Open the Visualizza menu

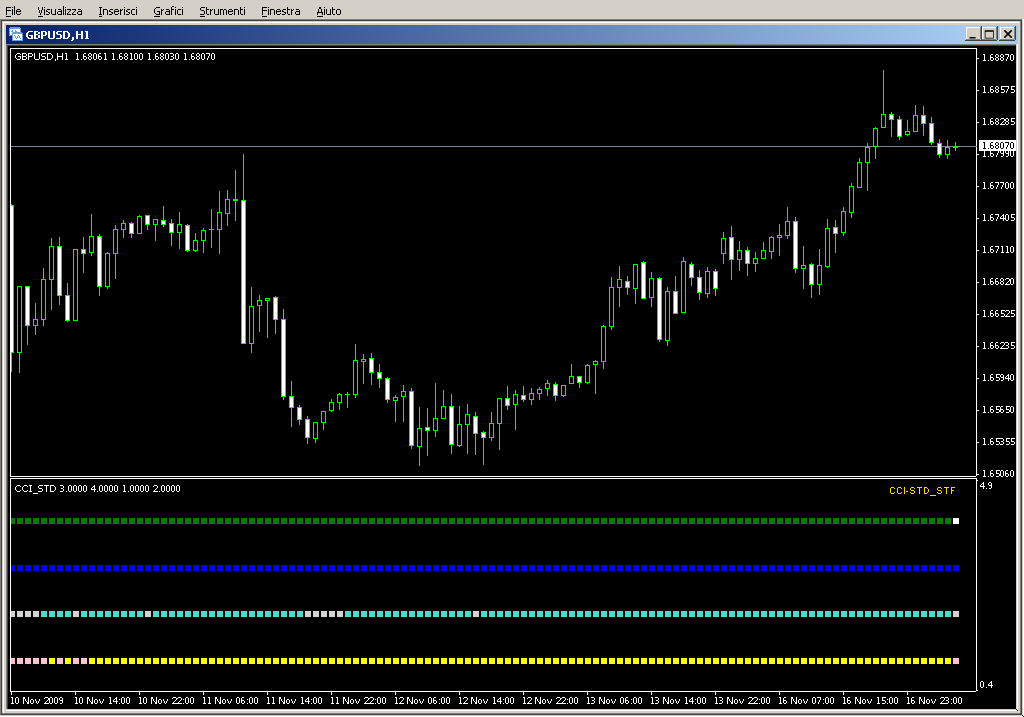coord(60,11)
